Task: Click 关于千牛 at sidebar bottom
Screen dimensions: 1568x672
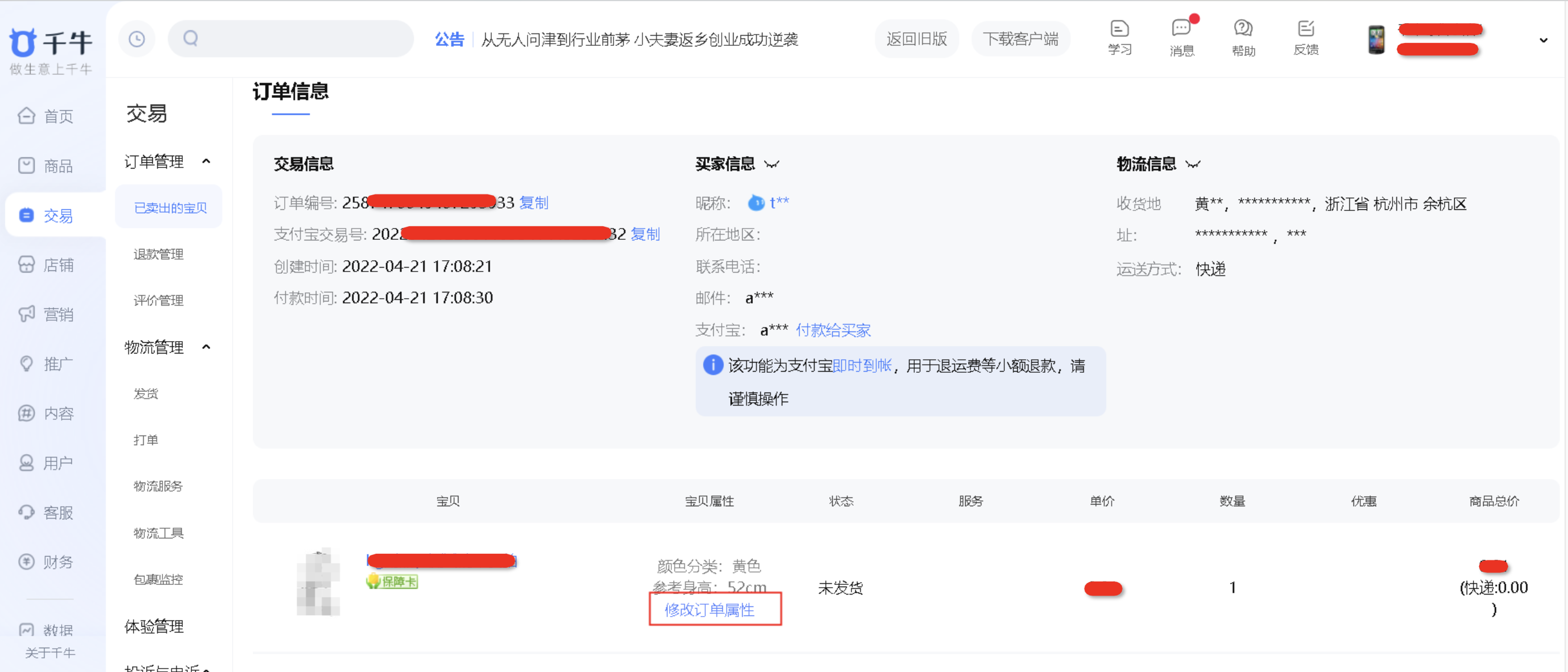Action: [50, 653]
